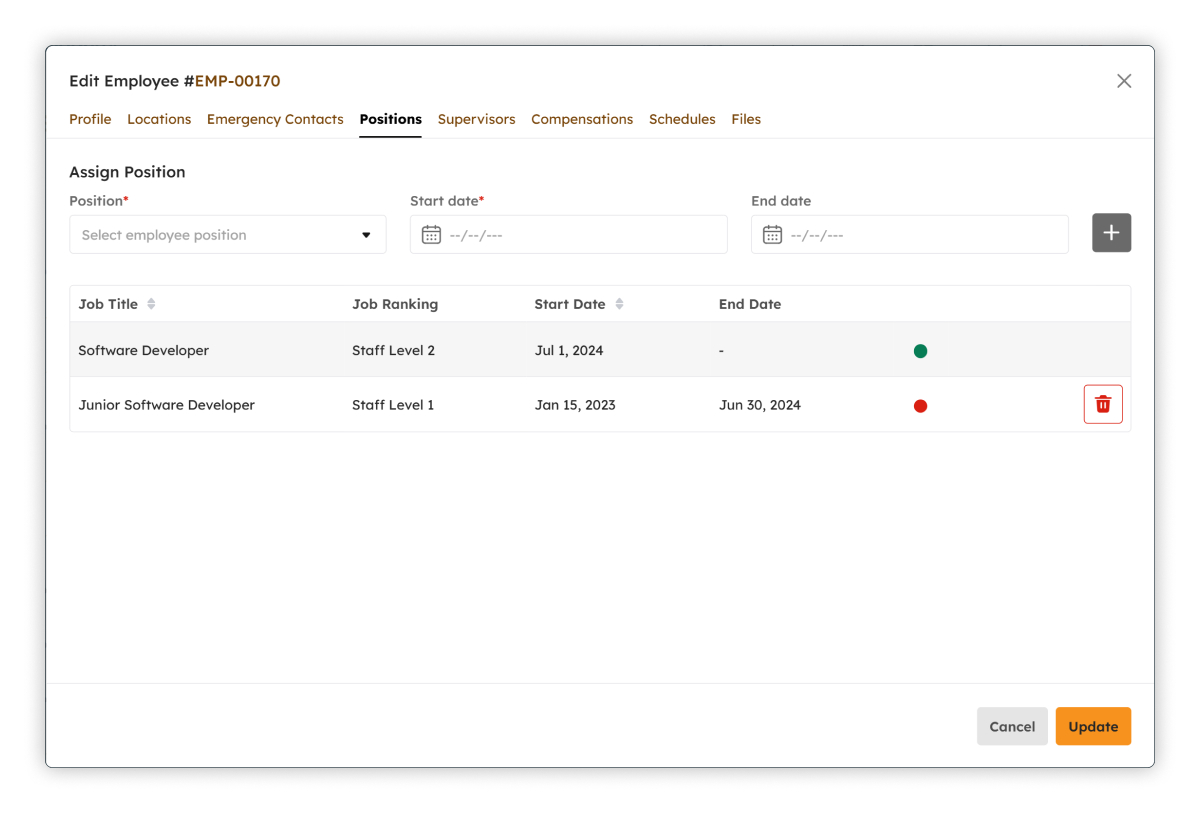
Task: Sort by Start Date column arrows
Action: click(x=619, y=304)
